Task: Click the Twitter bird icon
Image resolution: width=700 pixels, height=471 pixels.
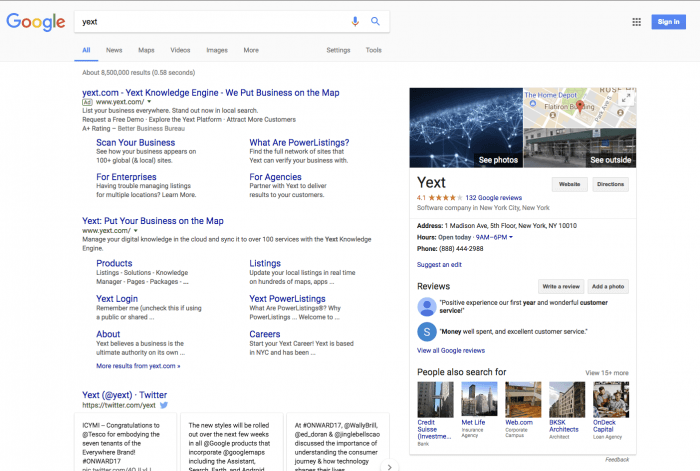Action: pyautogui.click(x=164, y=405)
